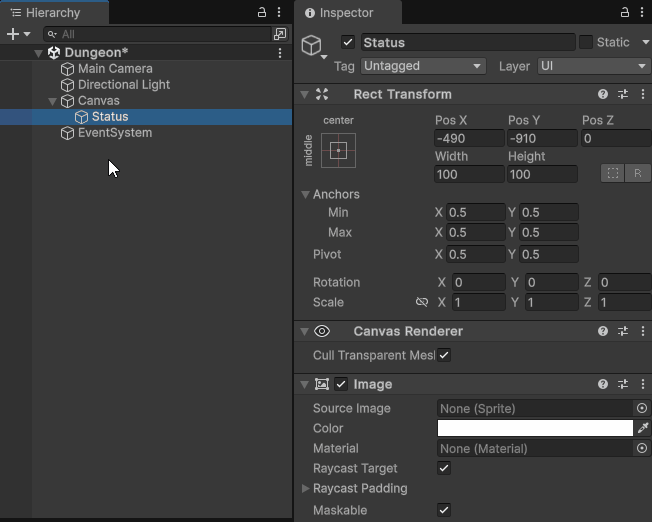652x522 pixels.
Task: Open Image component preset settings icon
Action: (x=623, y=384)
